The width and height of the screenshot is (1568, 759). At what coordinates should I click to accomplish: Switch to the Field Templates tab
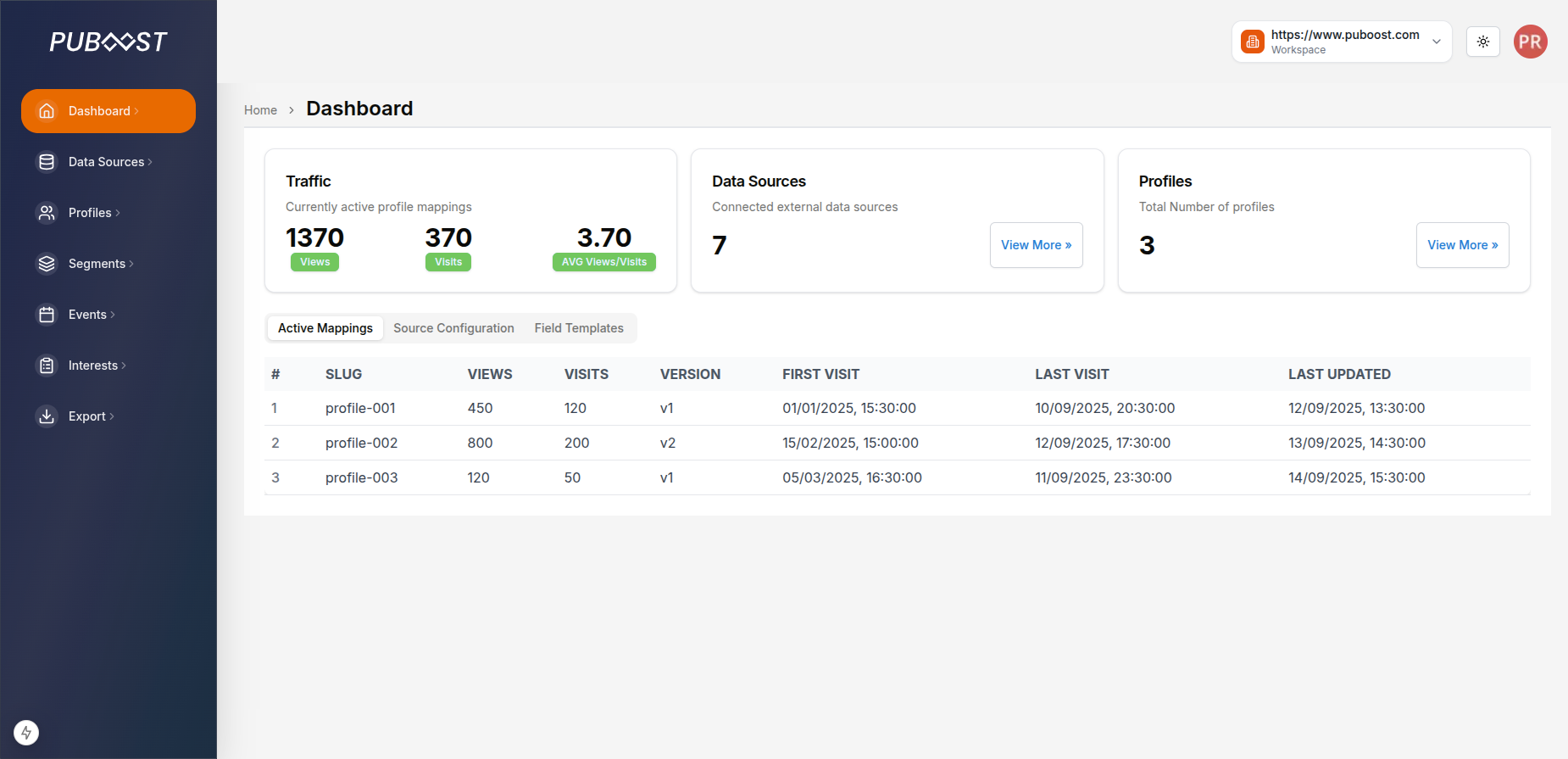579,328
